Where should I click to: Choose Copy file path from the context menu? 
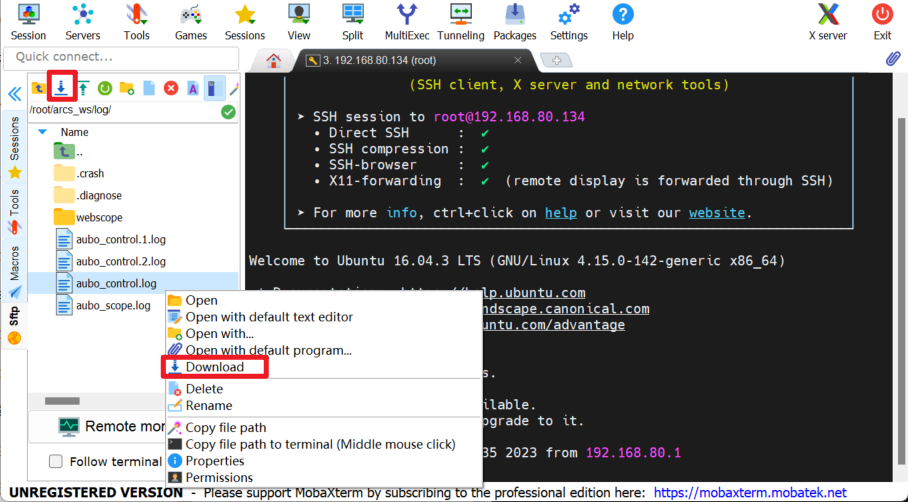click(324, 428)
